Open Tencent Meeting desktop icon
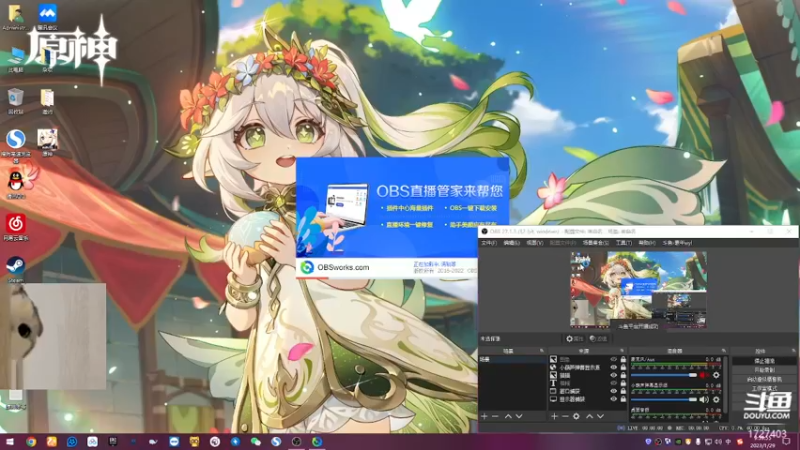The image size is (800, 450). [x=47, y=17]
